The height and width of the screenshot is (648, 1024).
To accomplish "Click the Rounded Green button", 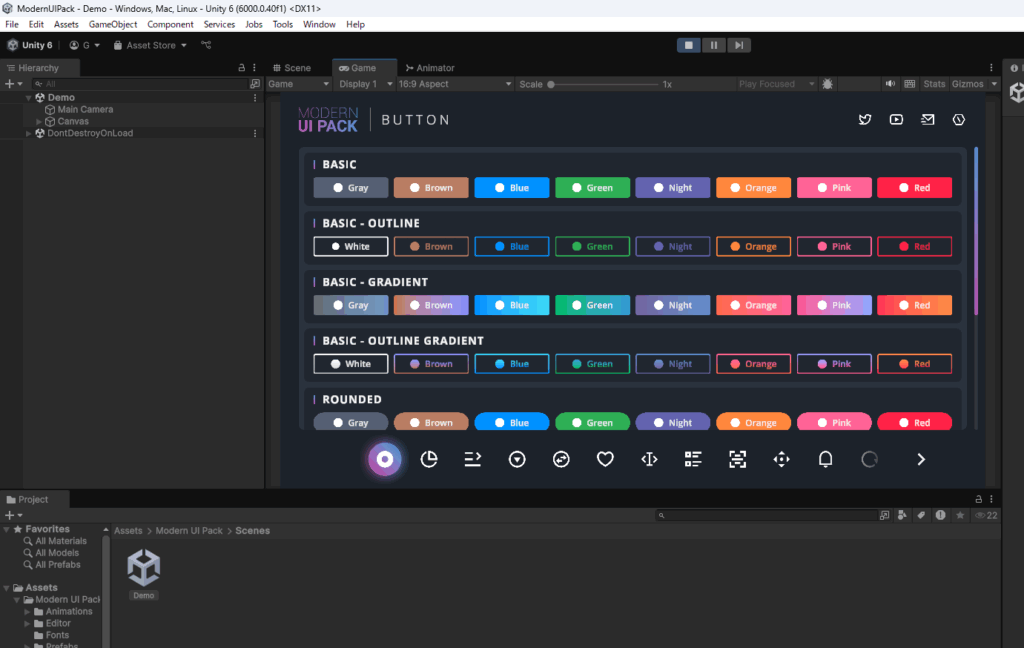I will [592, 422].
